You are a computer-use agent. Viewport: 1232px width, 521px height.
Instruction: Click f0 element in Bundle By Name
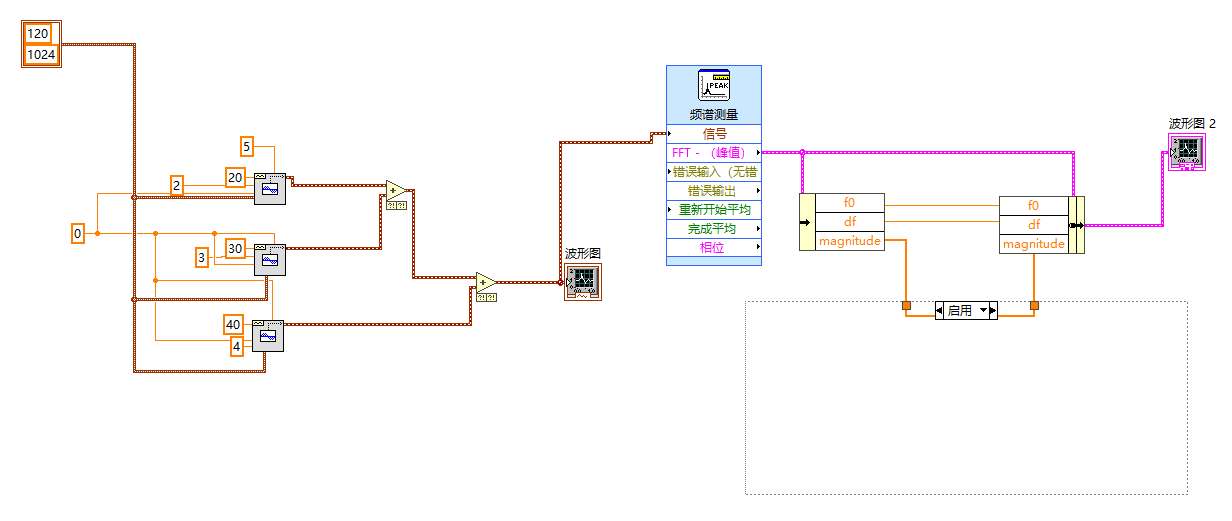(1034, 206)
